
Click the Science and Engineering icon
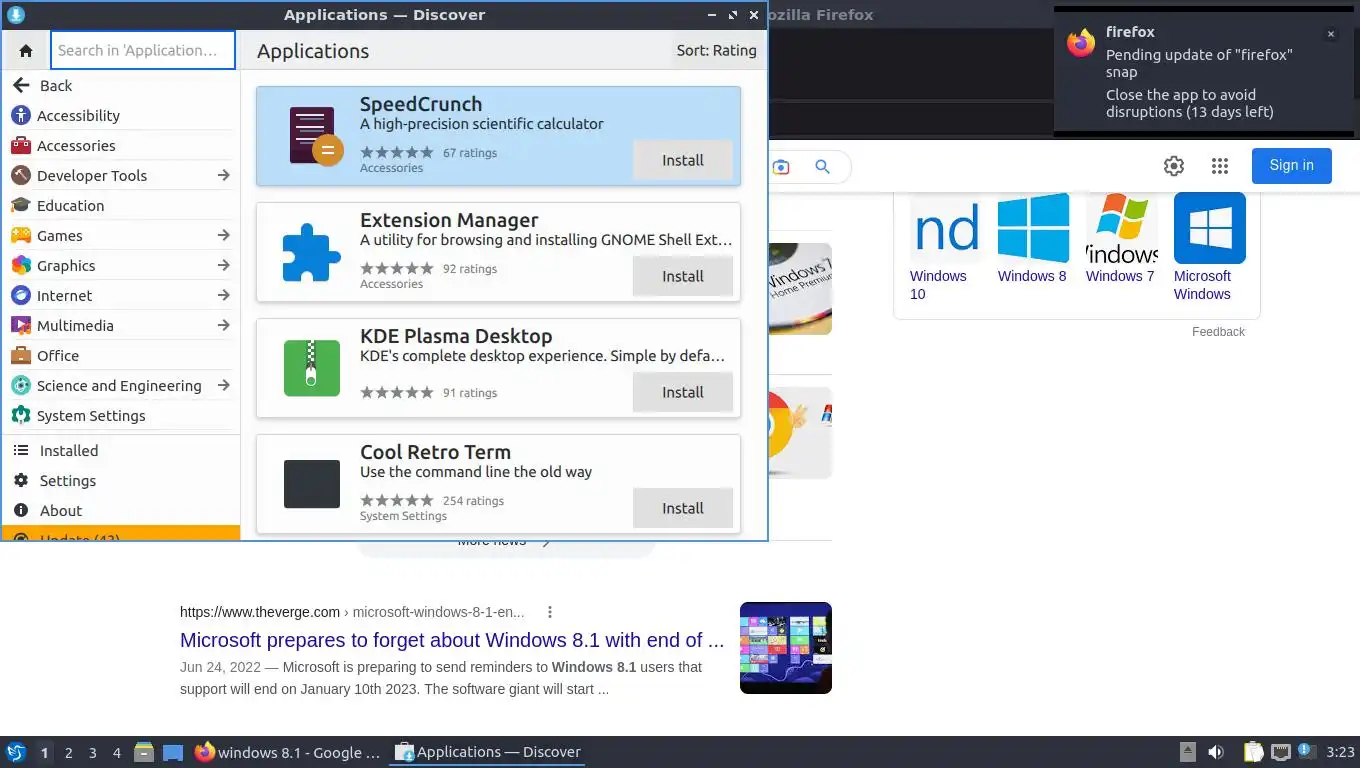point(21,386)
